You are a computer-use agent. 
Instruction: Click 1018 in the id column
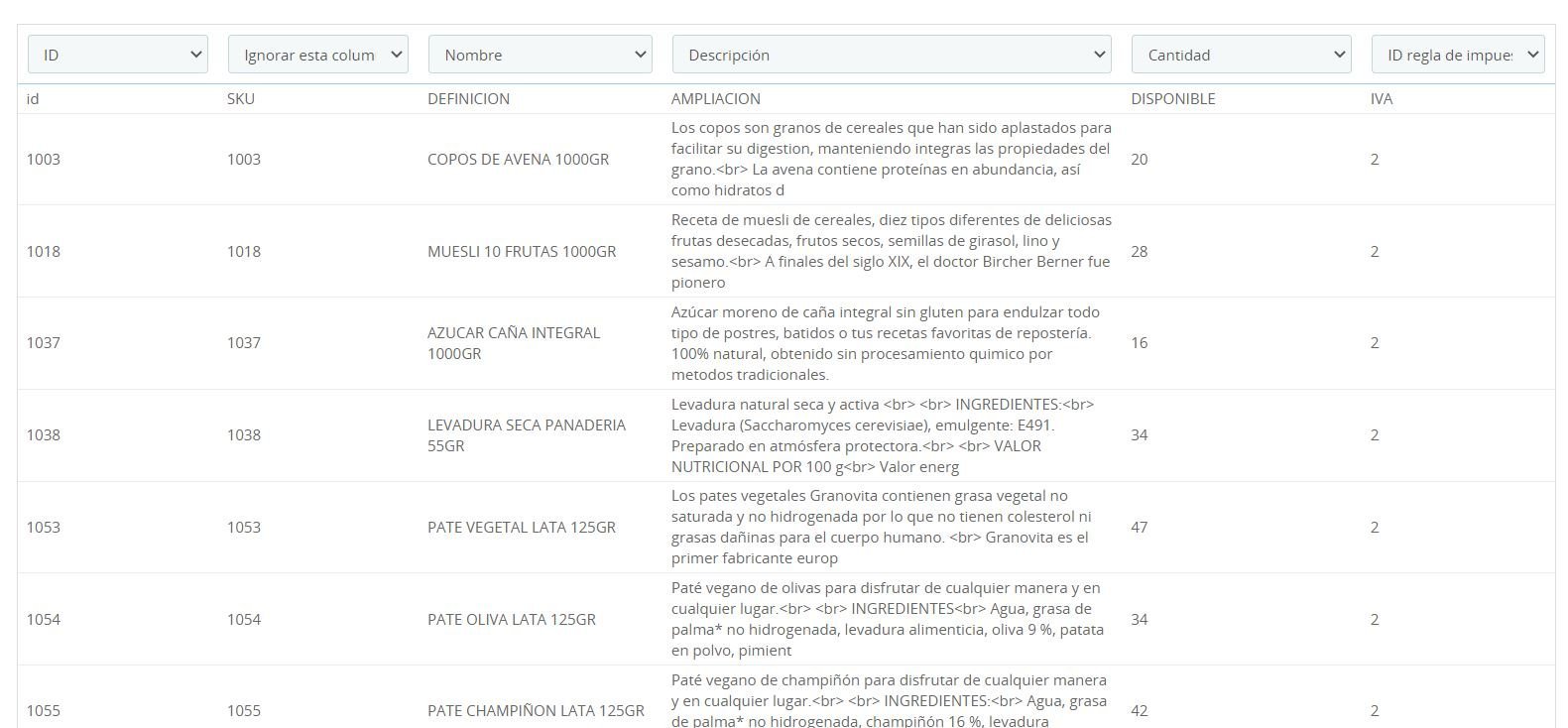(44, 252)
